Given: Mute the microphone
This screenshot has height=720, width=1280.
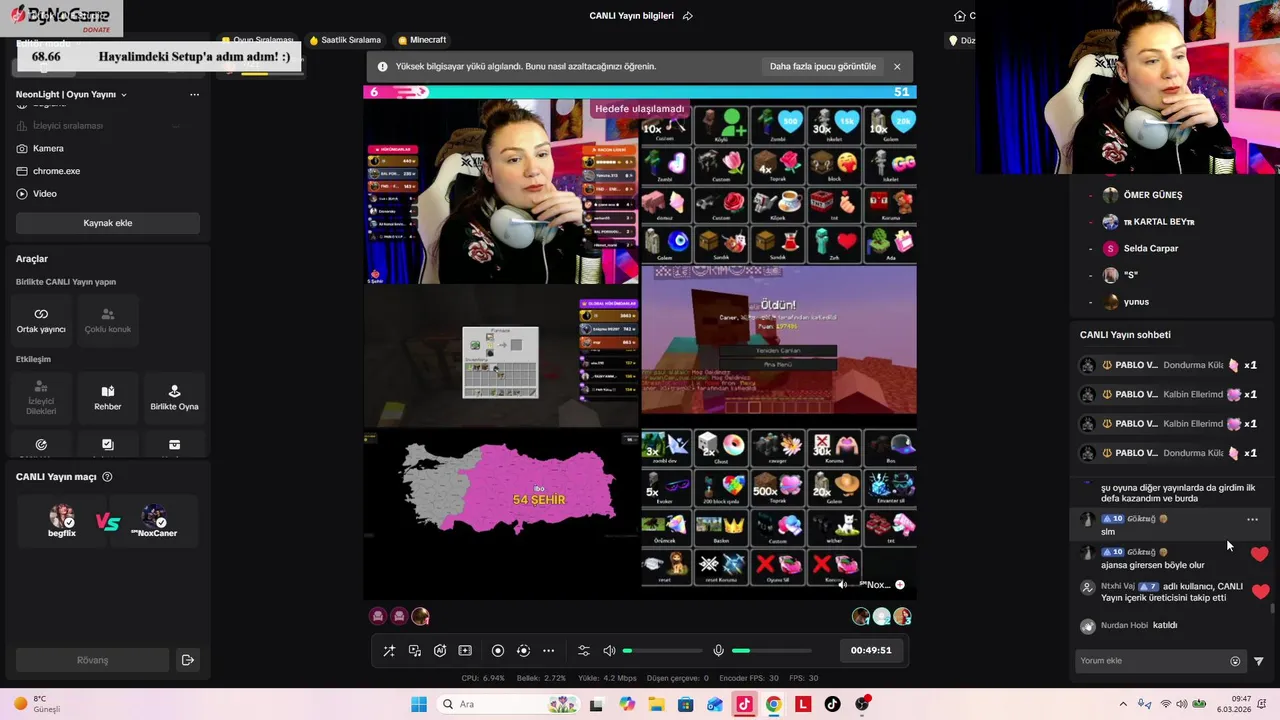Looking at the screenshot, I should pyautogui.click(x=718, y=650).
